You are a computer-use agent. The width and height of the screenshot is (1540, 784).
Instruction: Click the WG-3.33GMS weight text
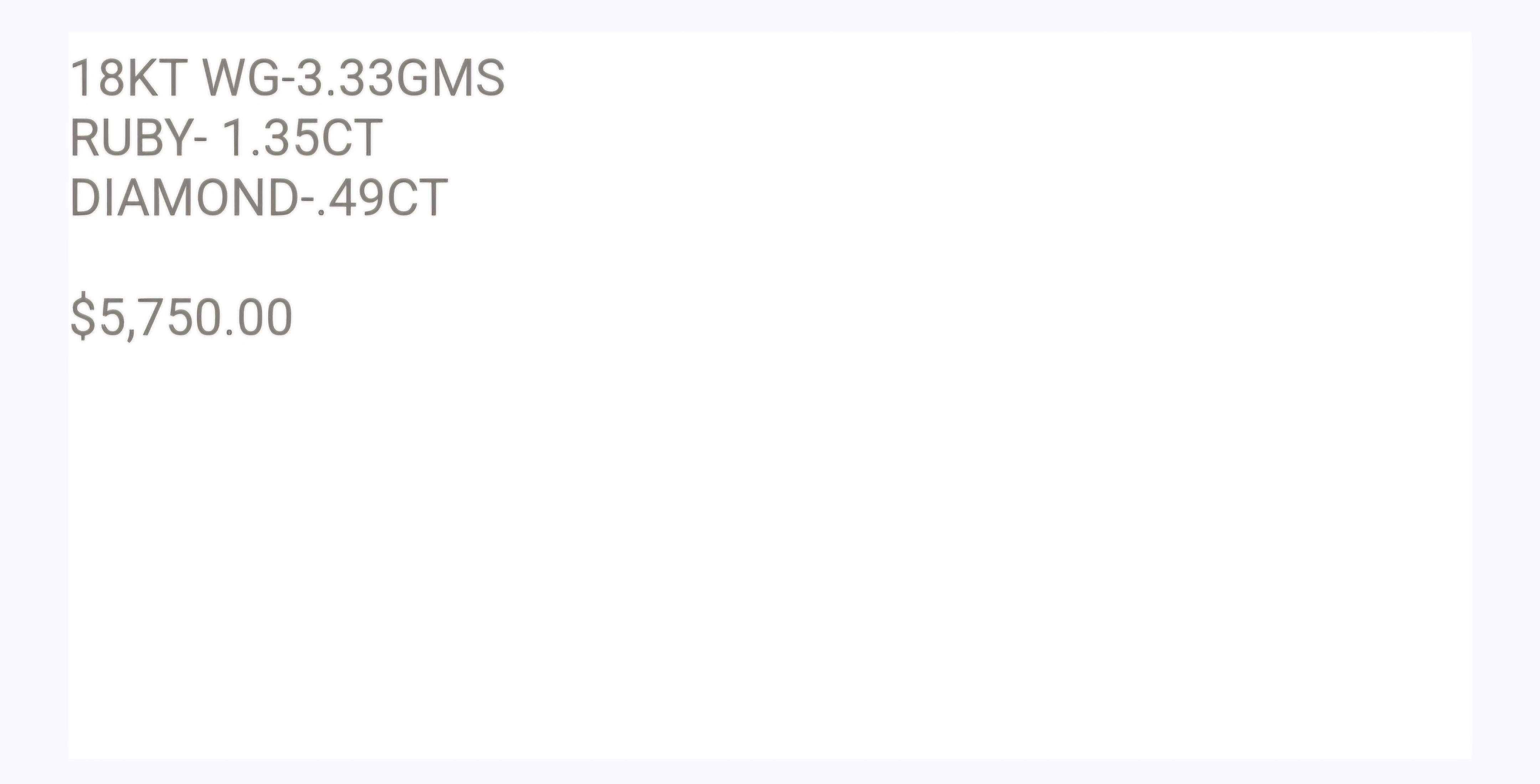coord(353,78)
